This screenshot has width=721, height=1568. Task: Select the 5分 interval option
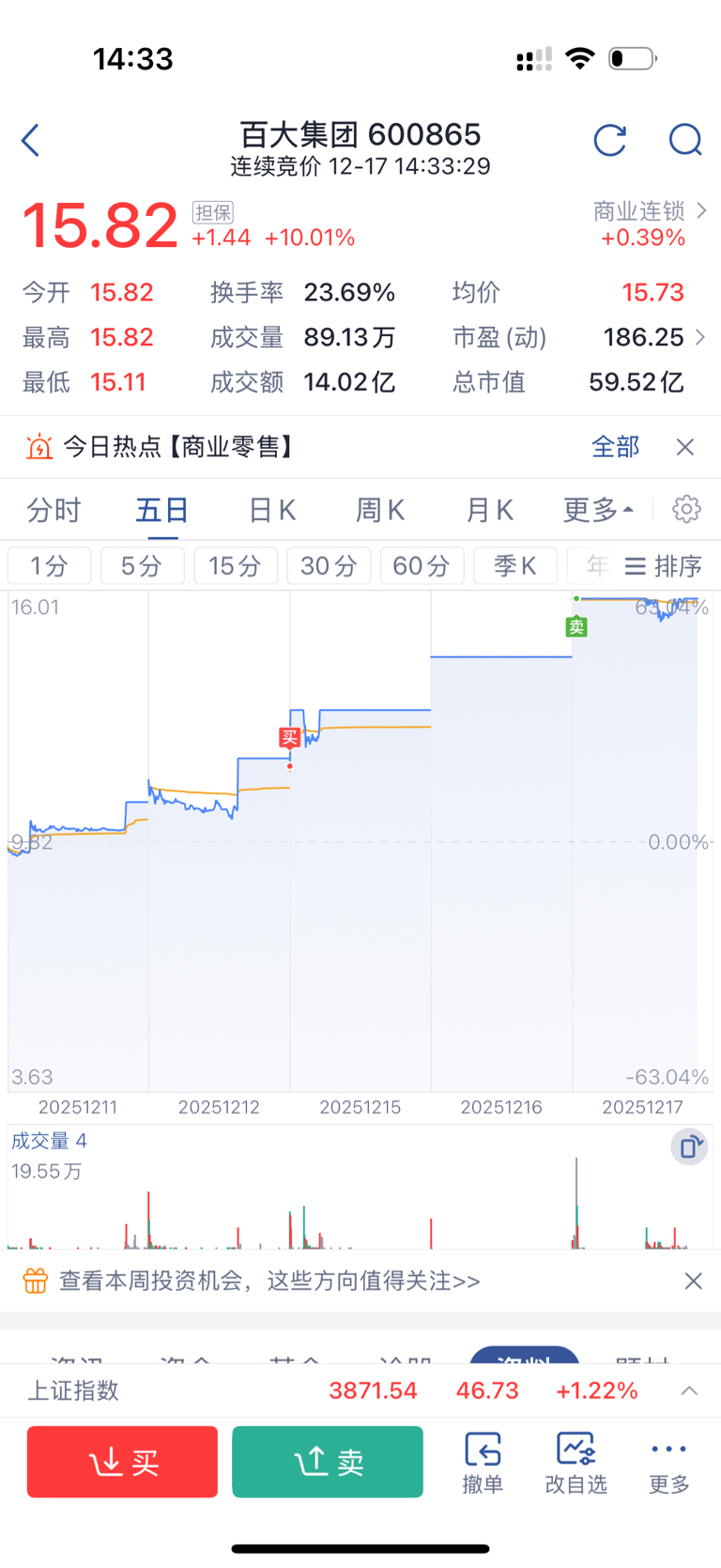coord(142,566)
